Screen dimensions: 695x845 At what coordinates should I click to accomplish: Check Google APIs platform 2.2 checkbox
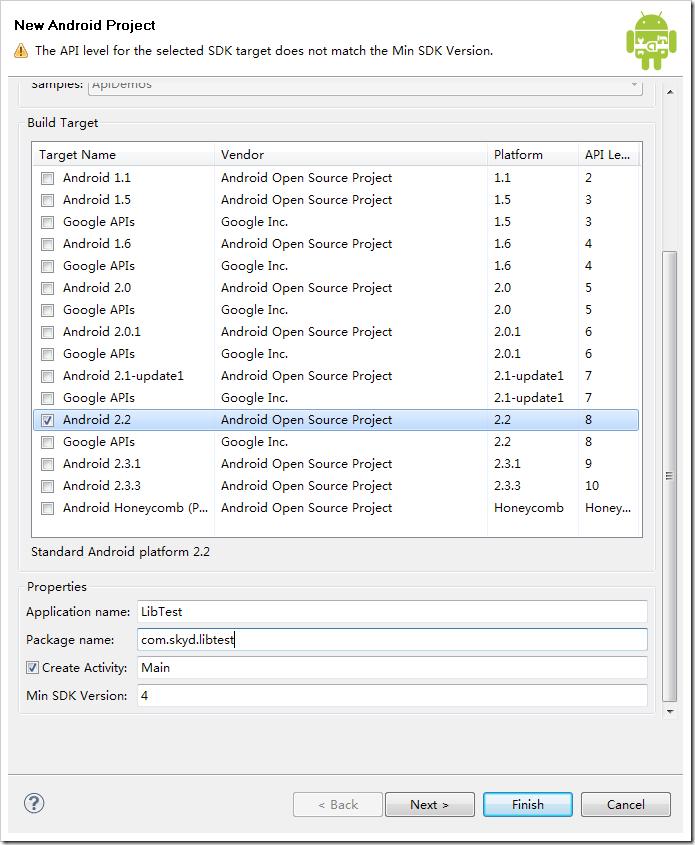tap(47, 442)
